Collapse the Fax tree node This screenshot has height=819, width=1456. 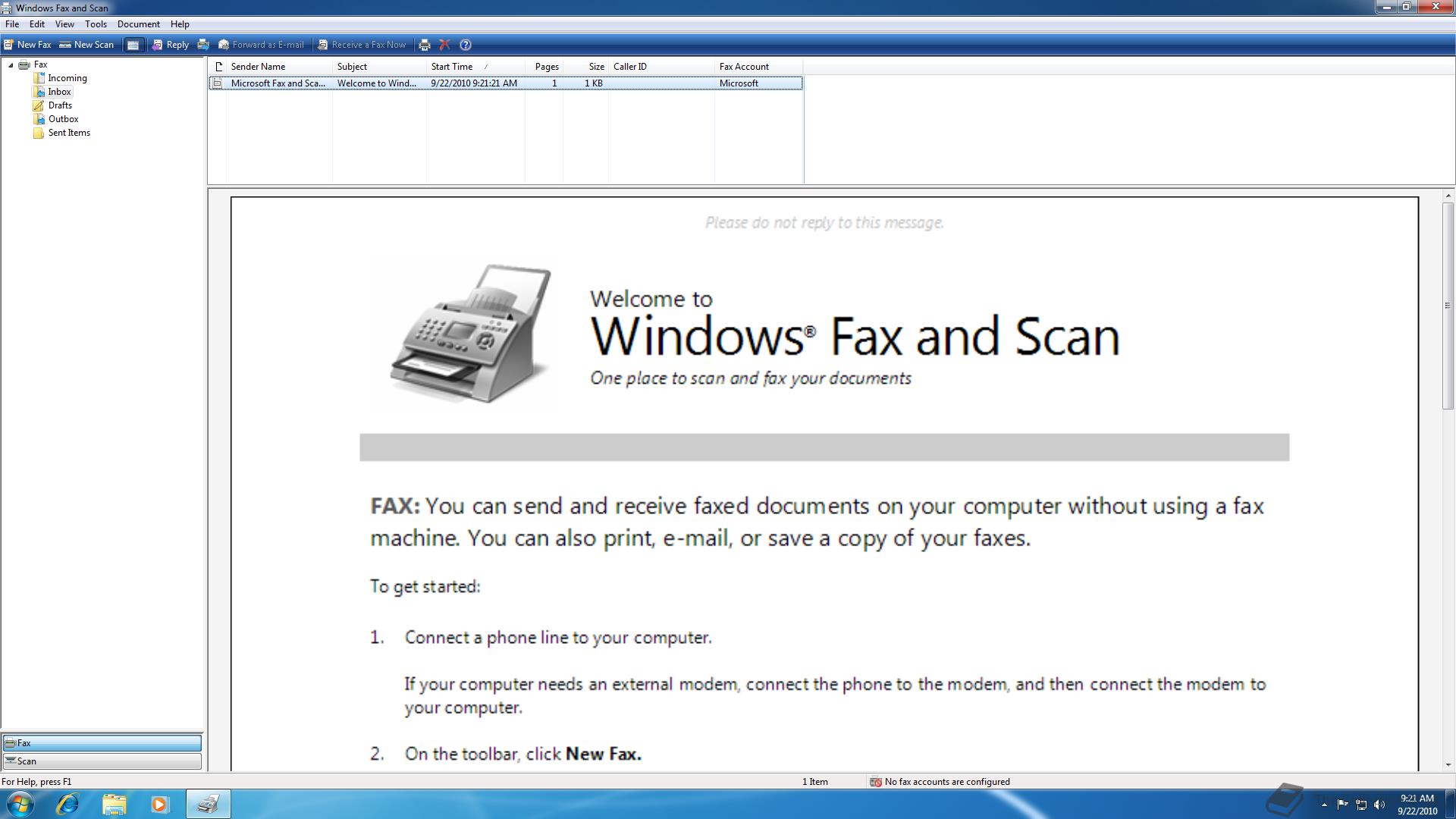pyautogui.click(x=11, y=65)
